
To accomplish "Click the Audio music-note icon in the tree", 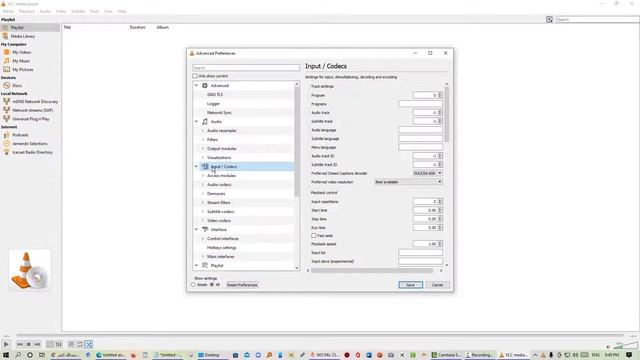I will click(x=205, y=122).
